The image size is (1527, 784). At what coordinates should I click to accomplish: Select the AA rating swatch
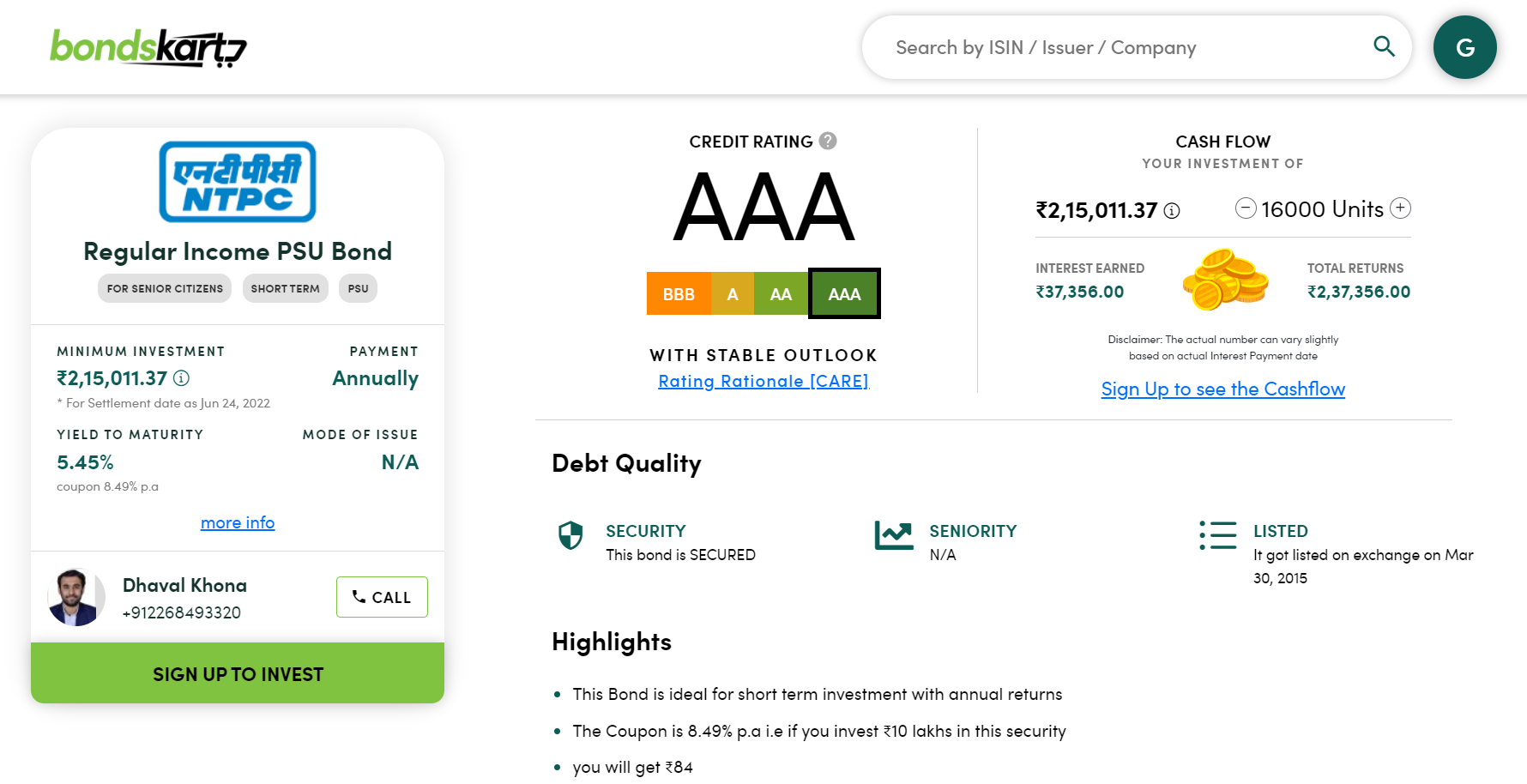pos(781,294)
